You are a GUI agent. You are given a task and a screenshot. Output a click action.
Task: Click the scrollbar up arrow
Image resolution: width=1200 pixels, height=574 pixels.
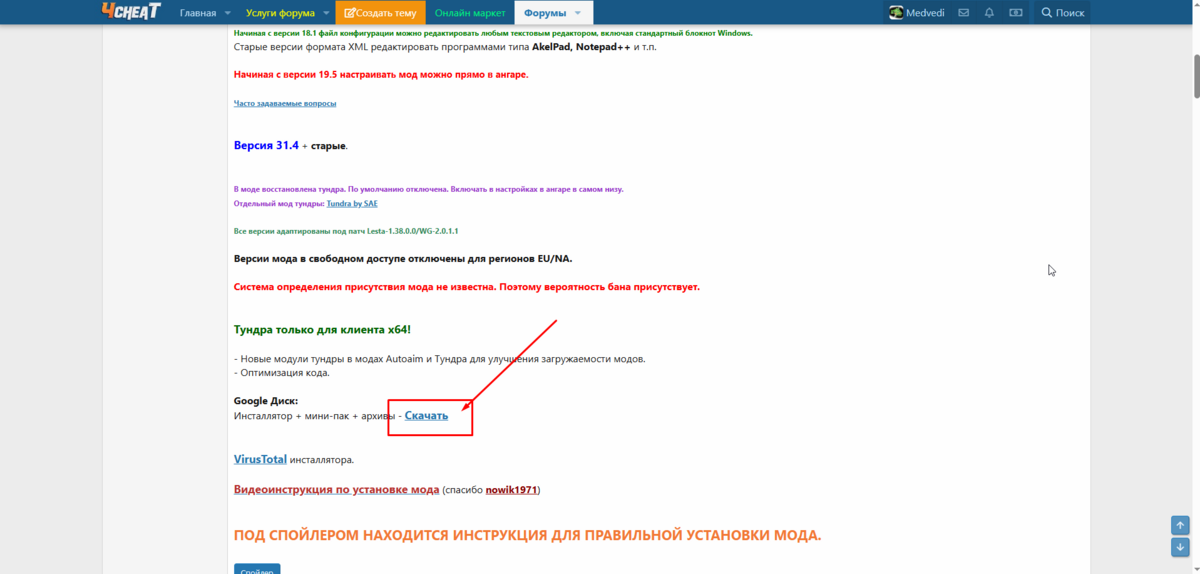tap(1196, 6)
